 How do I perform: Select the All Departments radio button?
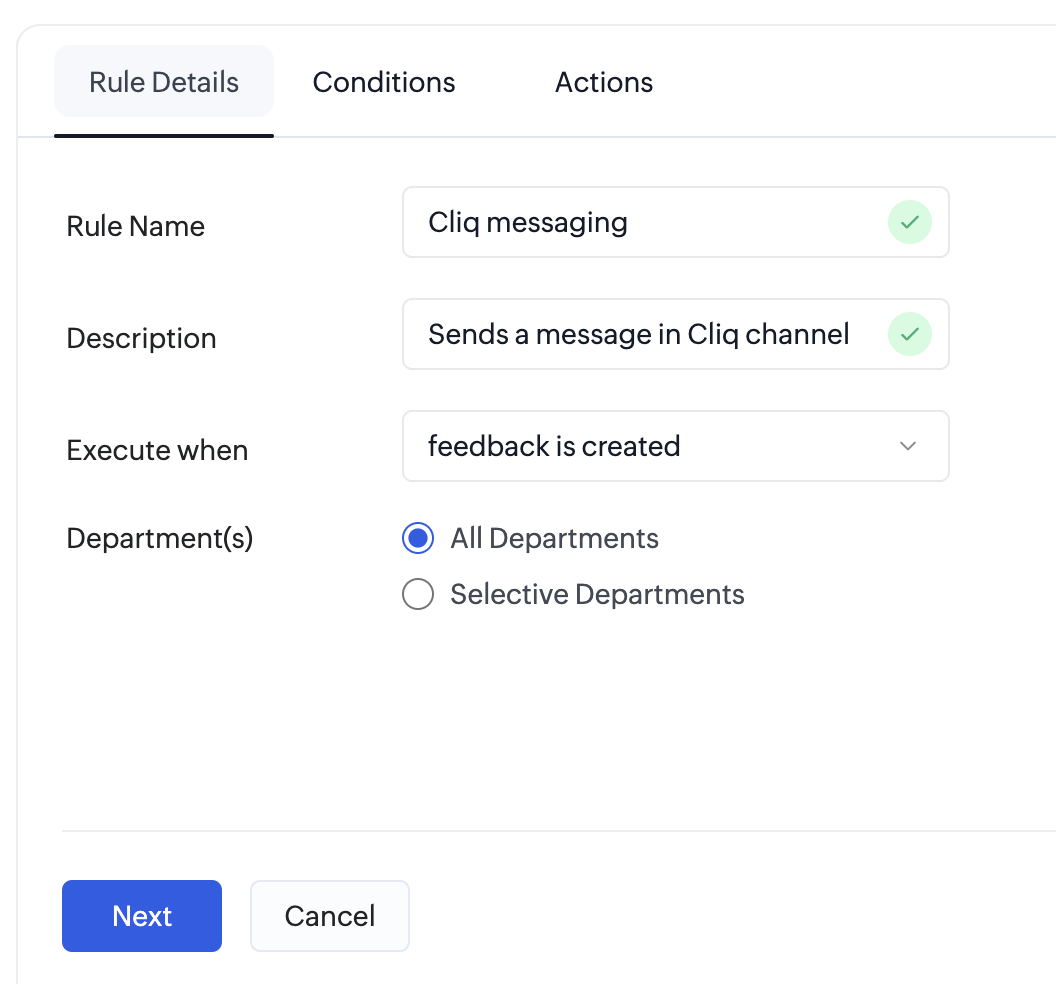(418, 539)
